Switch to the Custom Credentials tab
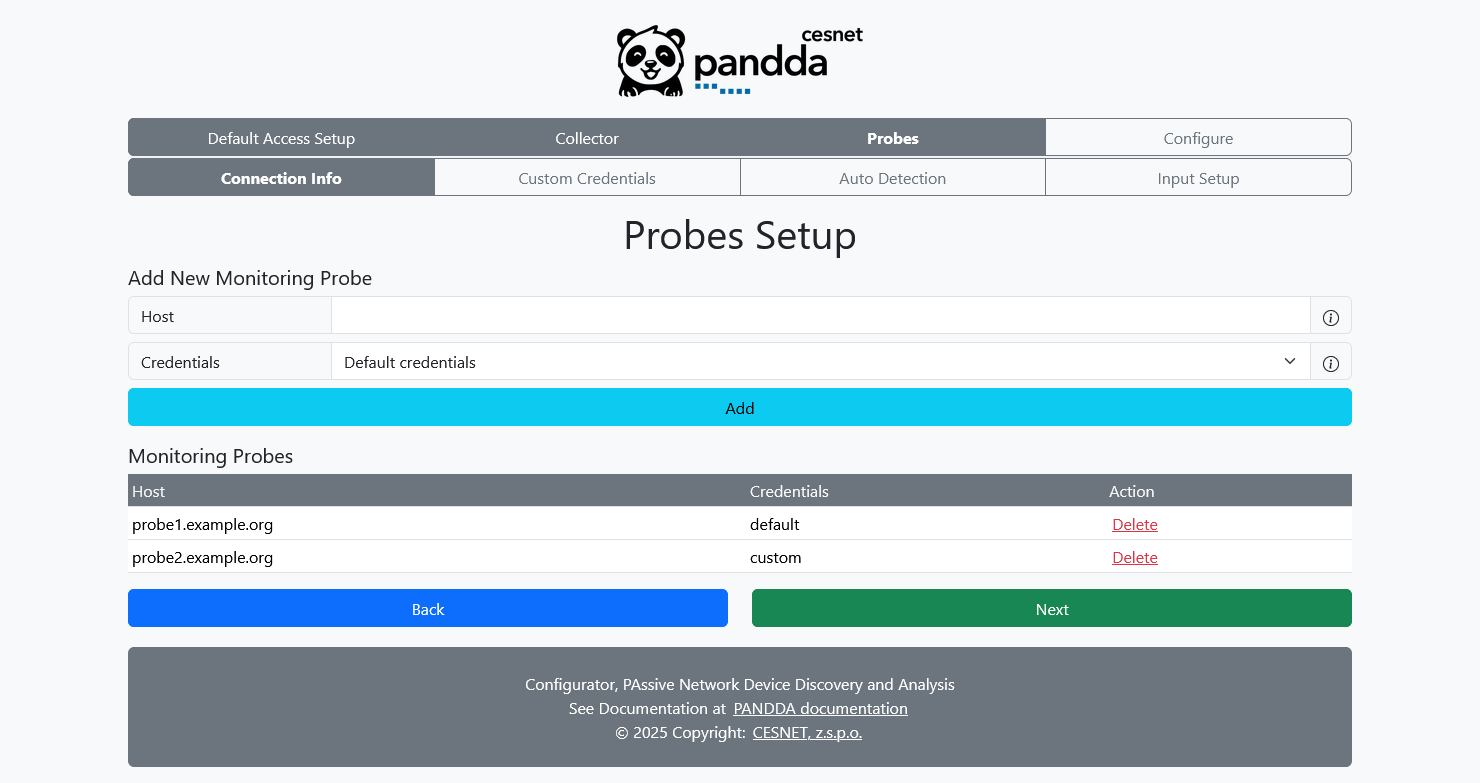Image resolution: width=1480 pixels, height=783 pixels. 586,177
